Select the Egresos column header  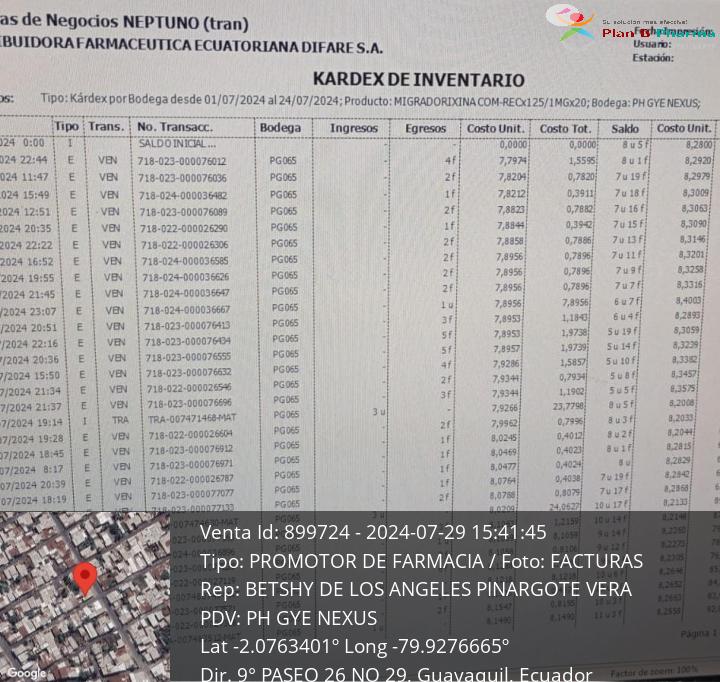click(425, 129)
